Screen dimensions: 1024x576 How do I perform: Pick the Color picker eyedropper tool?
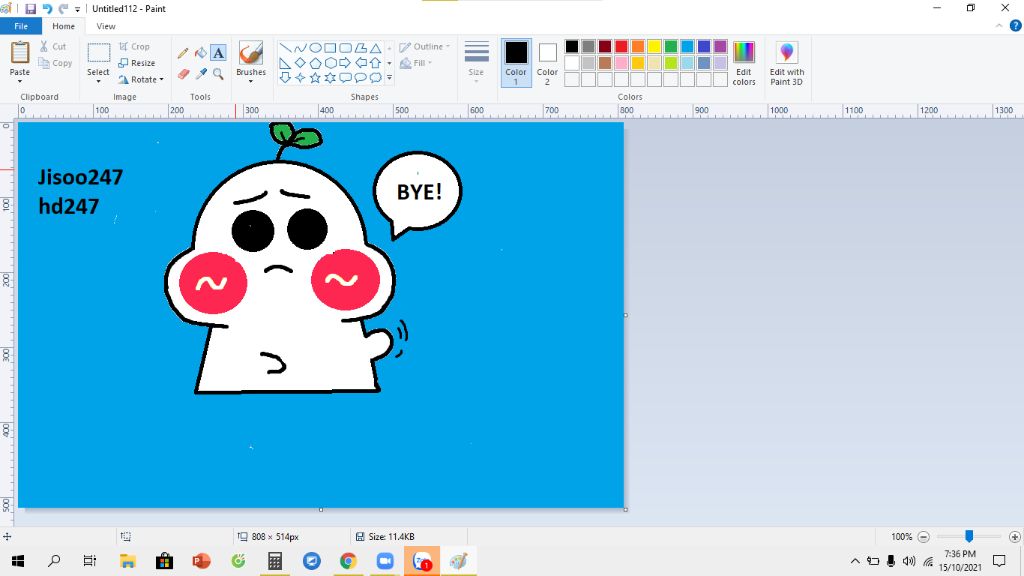200,74
